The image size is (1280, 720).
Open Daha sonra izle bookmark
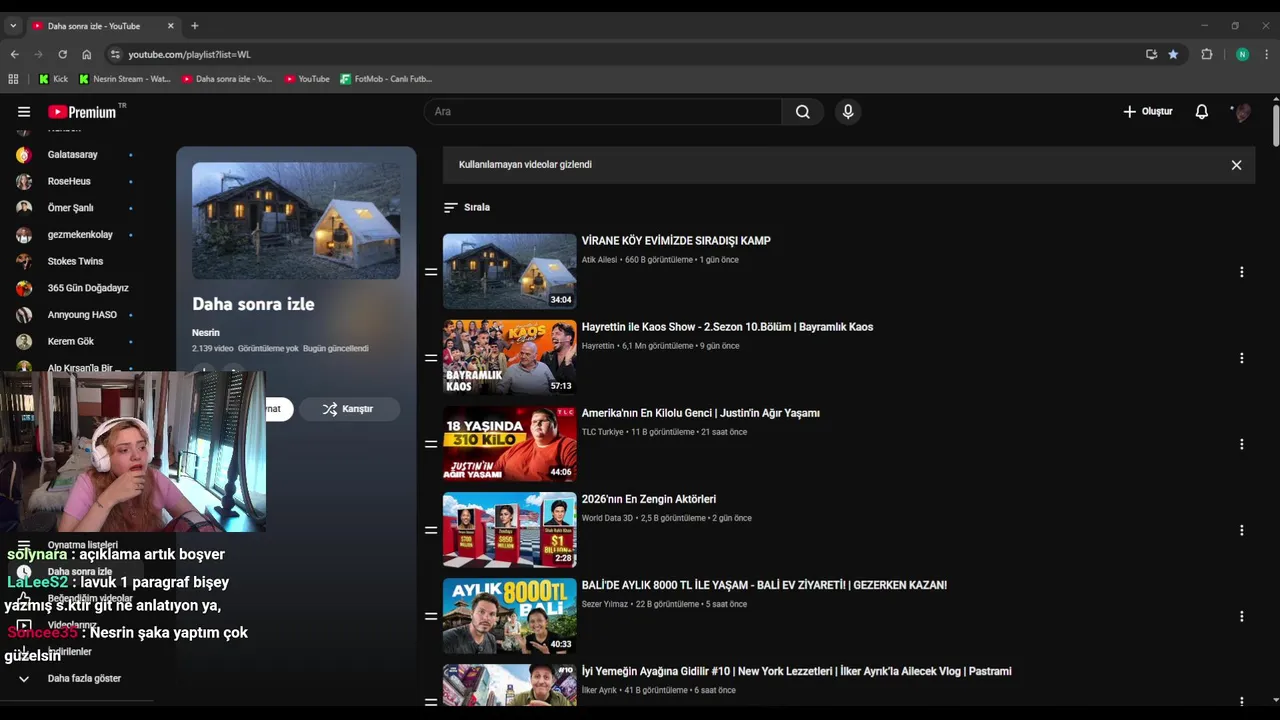coord(227,79)
